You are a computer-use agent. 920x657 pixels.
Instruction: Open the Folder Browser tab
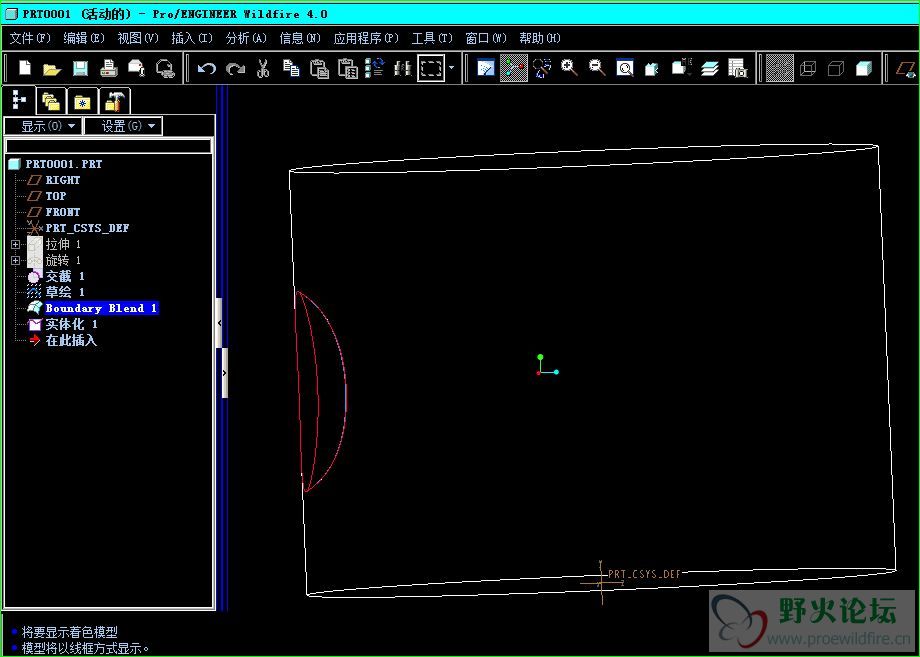[51, 101]
